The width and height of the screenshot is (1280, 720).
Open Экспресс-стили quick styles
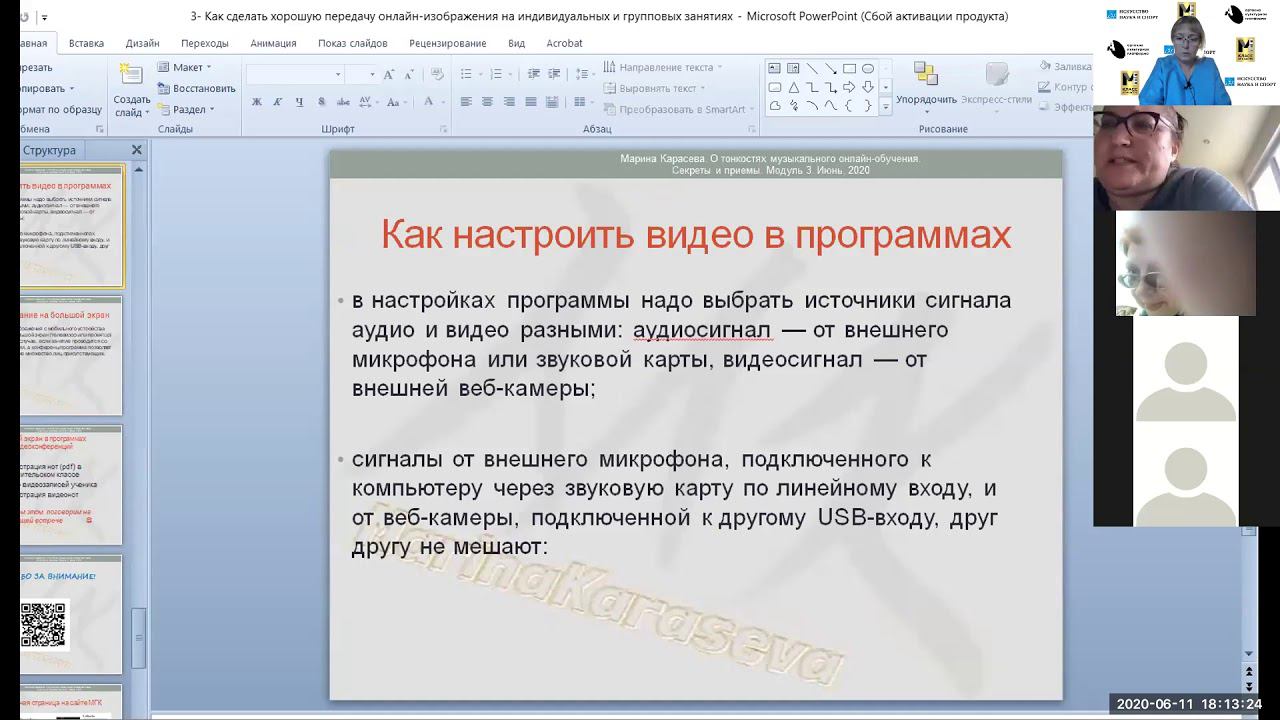click(996, 84)
